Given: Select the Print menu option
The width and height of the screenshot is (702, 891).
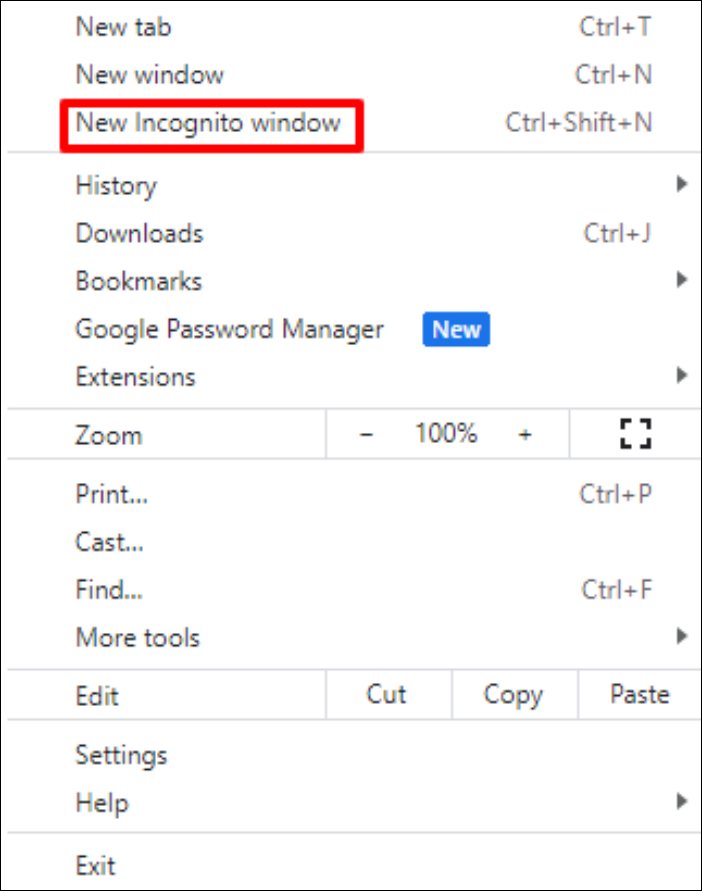Looking at the screenshot, I should [112, 494].
